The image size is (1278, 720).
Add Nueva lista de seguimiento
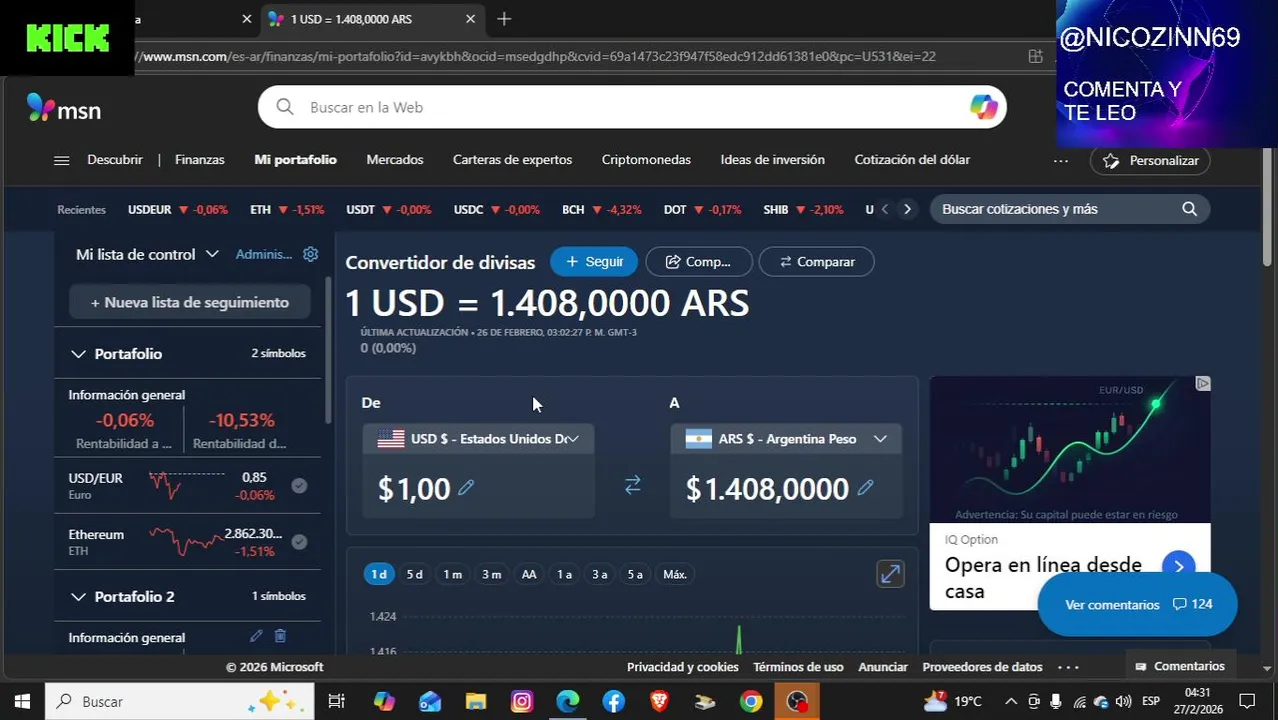pyautogui.click(x=190, y=302)
